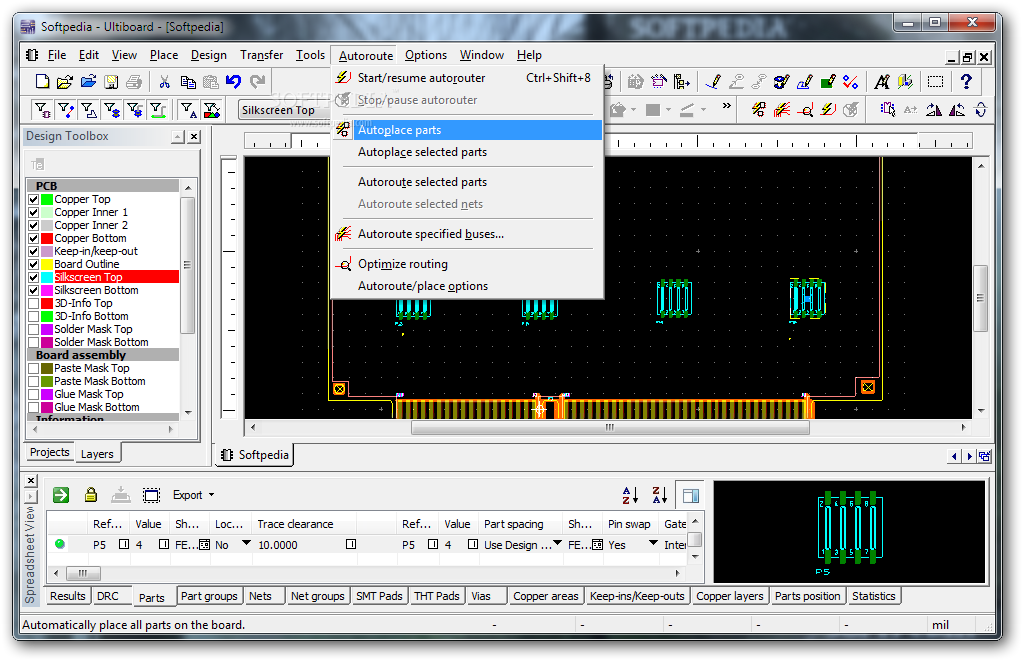Enable the 3D-Info Top layer
1023x661 pixels.
[34, 303]
